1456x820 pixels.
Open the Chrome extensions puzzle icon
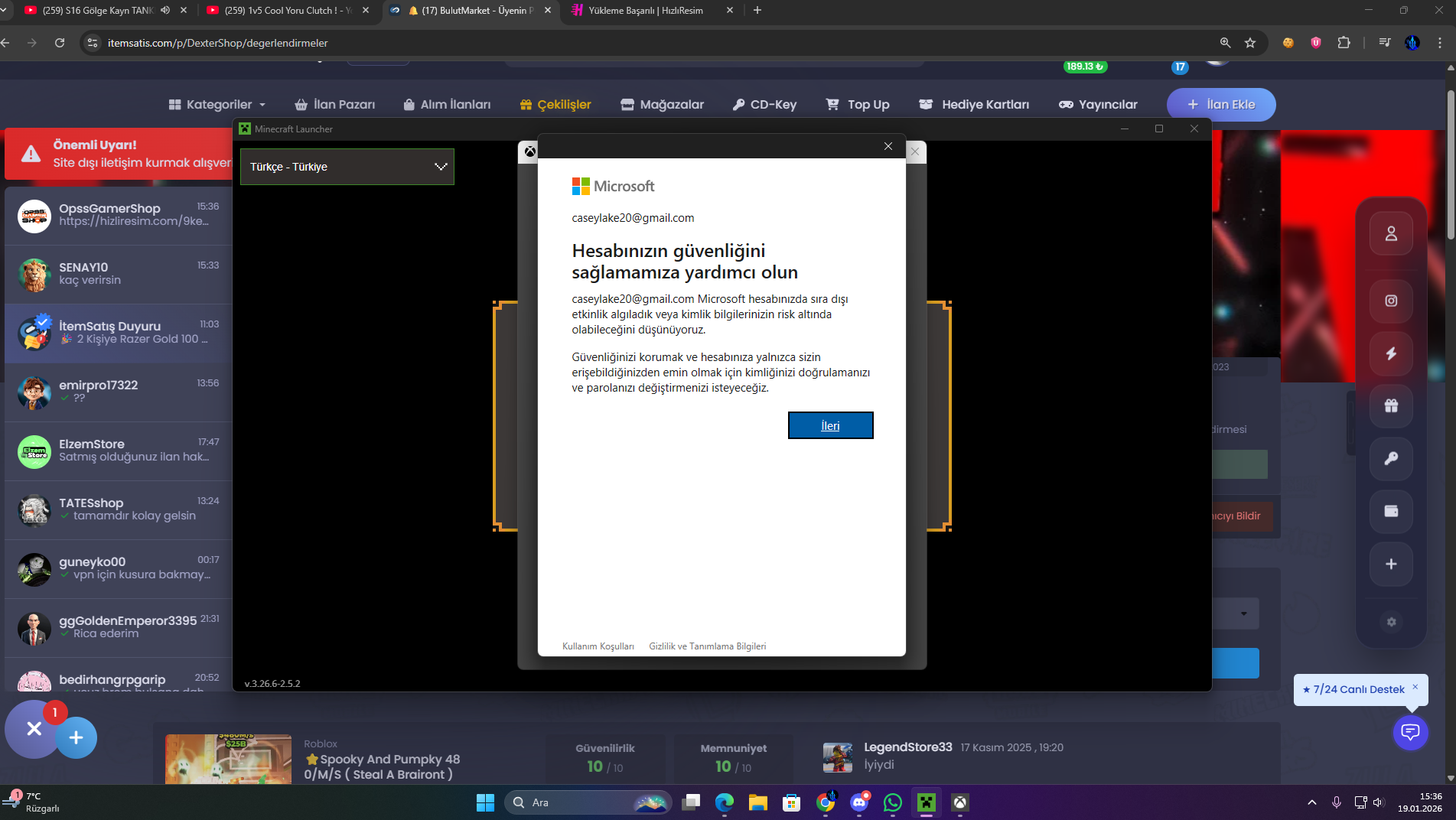[x=1344, y=43]
